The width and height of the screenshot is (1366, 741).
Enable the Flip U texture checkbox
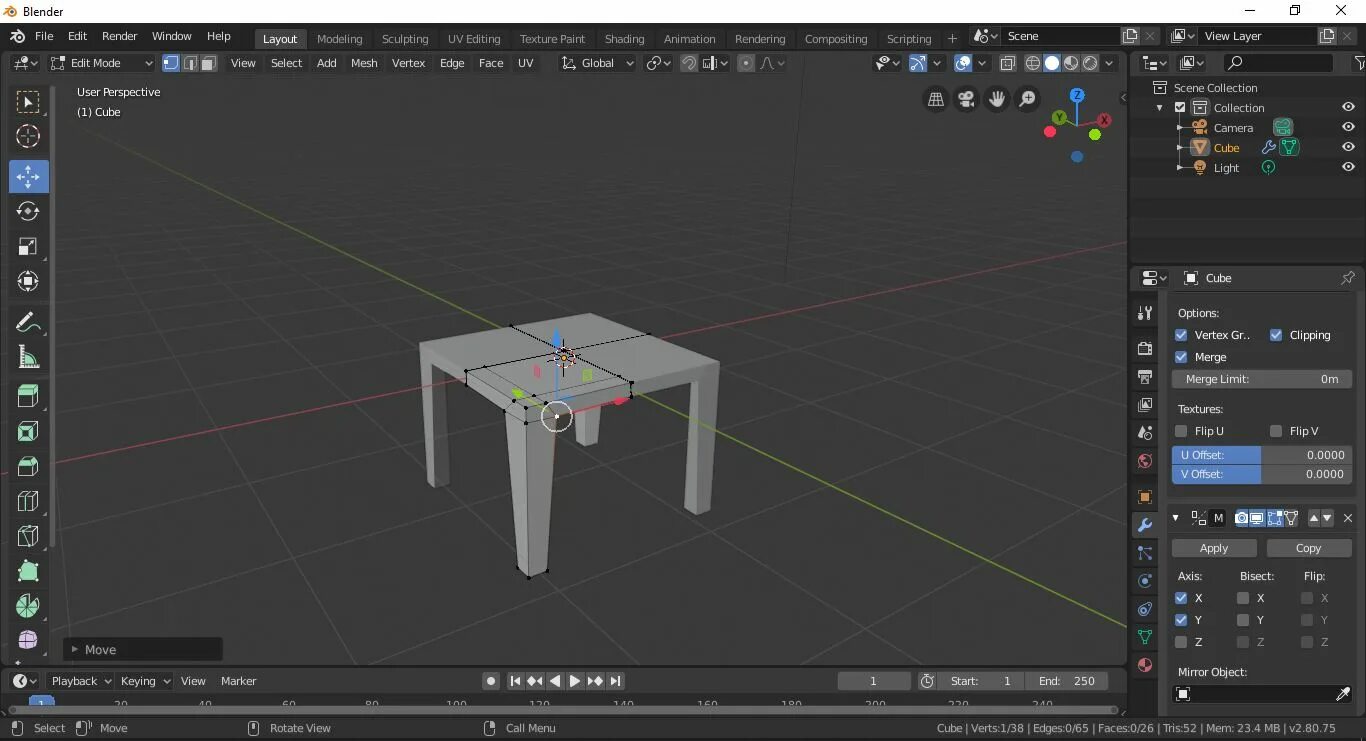1181,431
